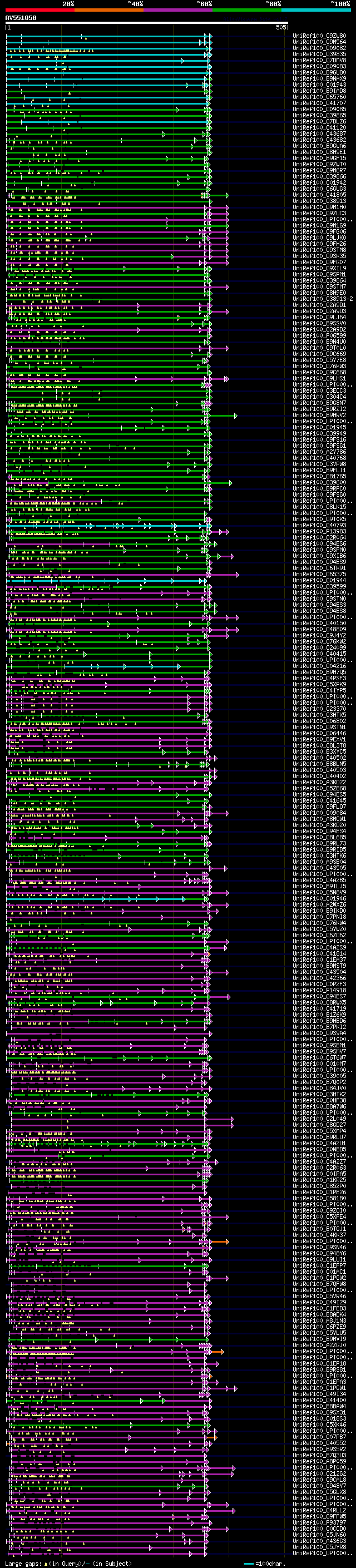Open hit UniRef100_Q7DMV8

[319, 60]
